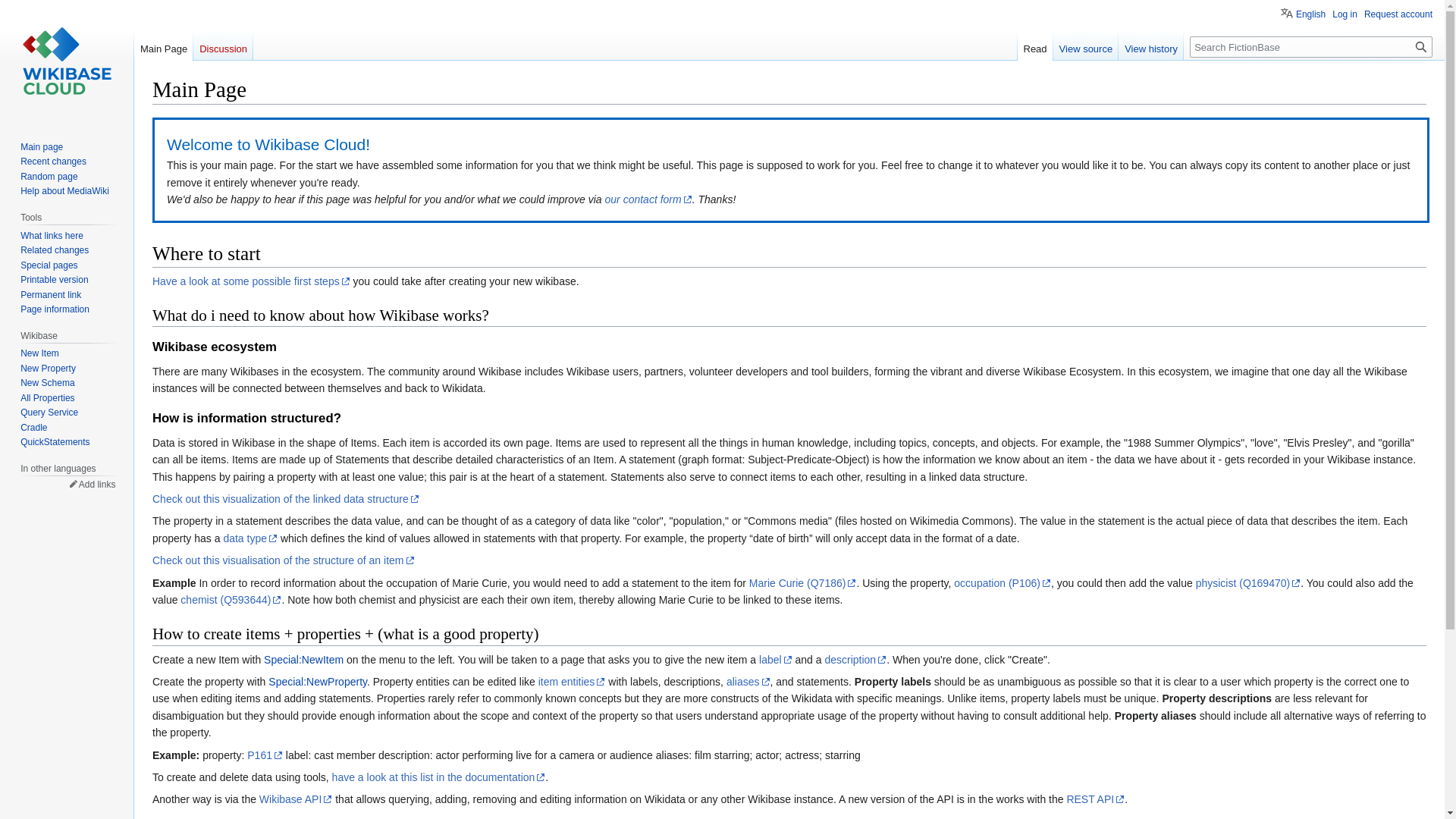Click the label external link
The height and width of the screenshot is (819, 1456).
tap(775, 660)
